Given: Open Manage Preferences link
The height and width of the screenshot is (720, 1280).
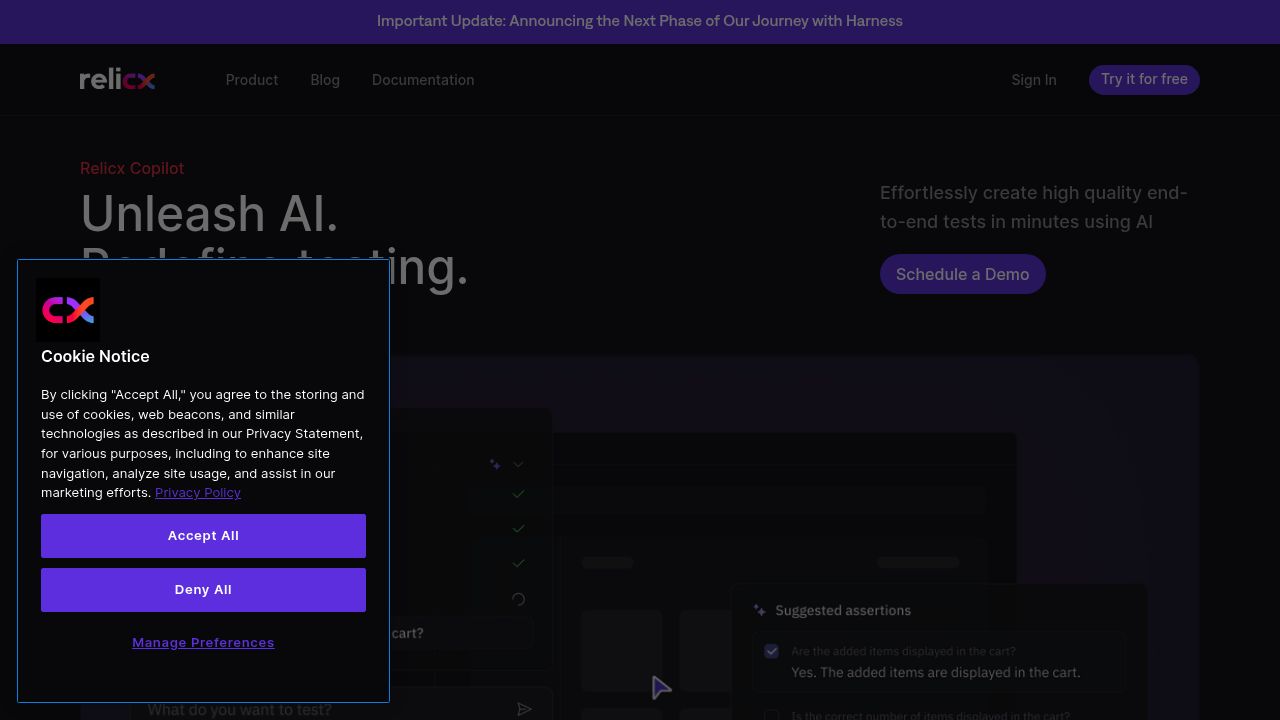Looking at the screenshot, I should click(x=203, y=642).
